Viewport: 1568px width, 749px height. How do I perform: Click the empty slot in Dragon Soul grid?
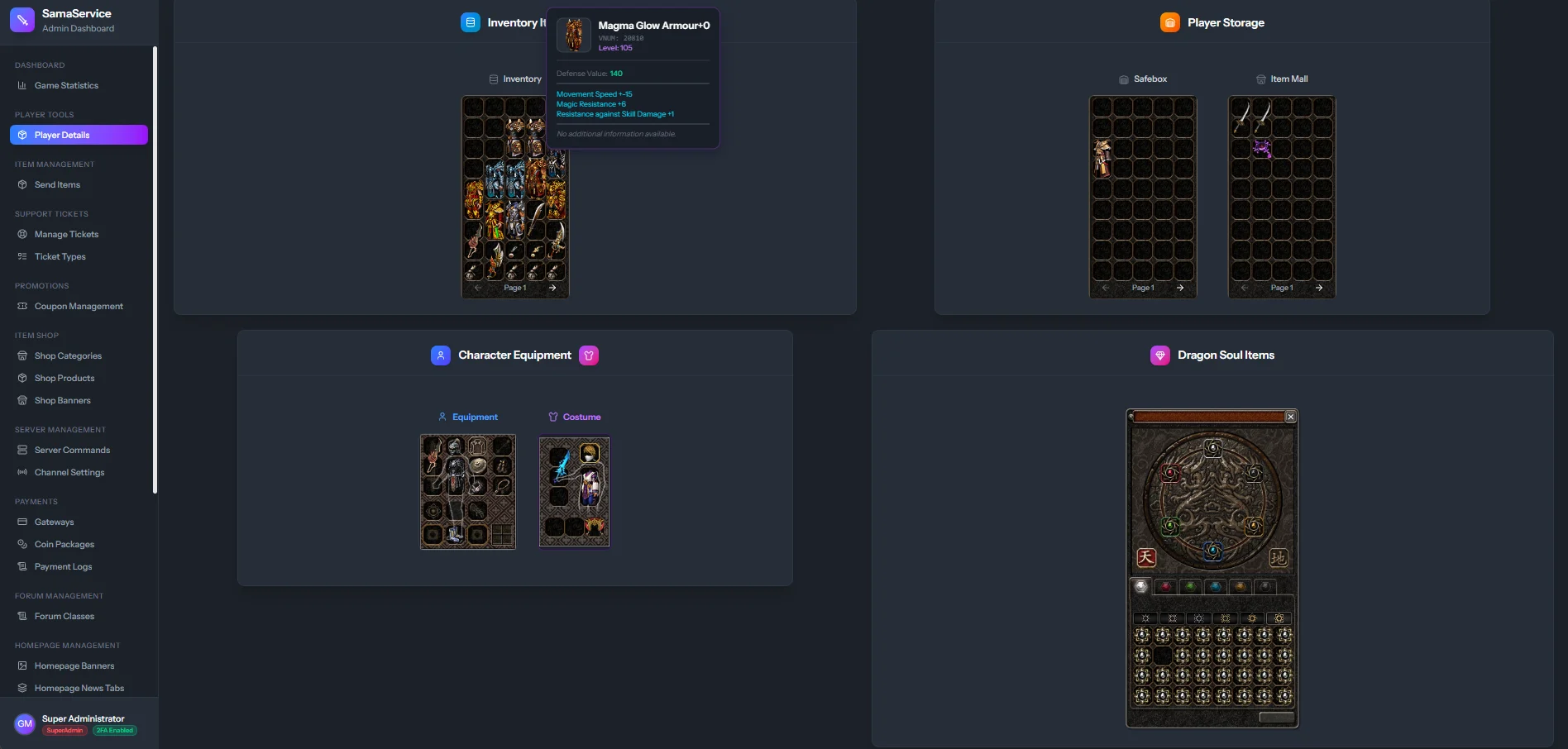[1163, 656]
